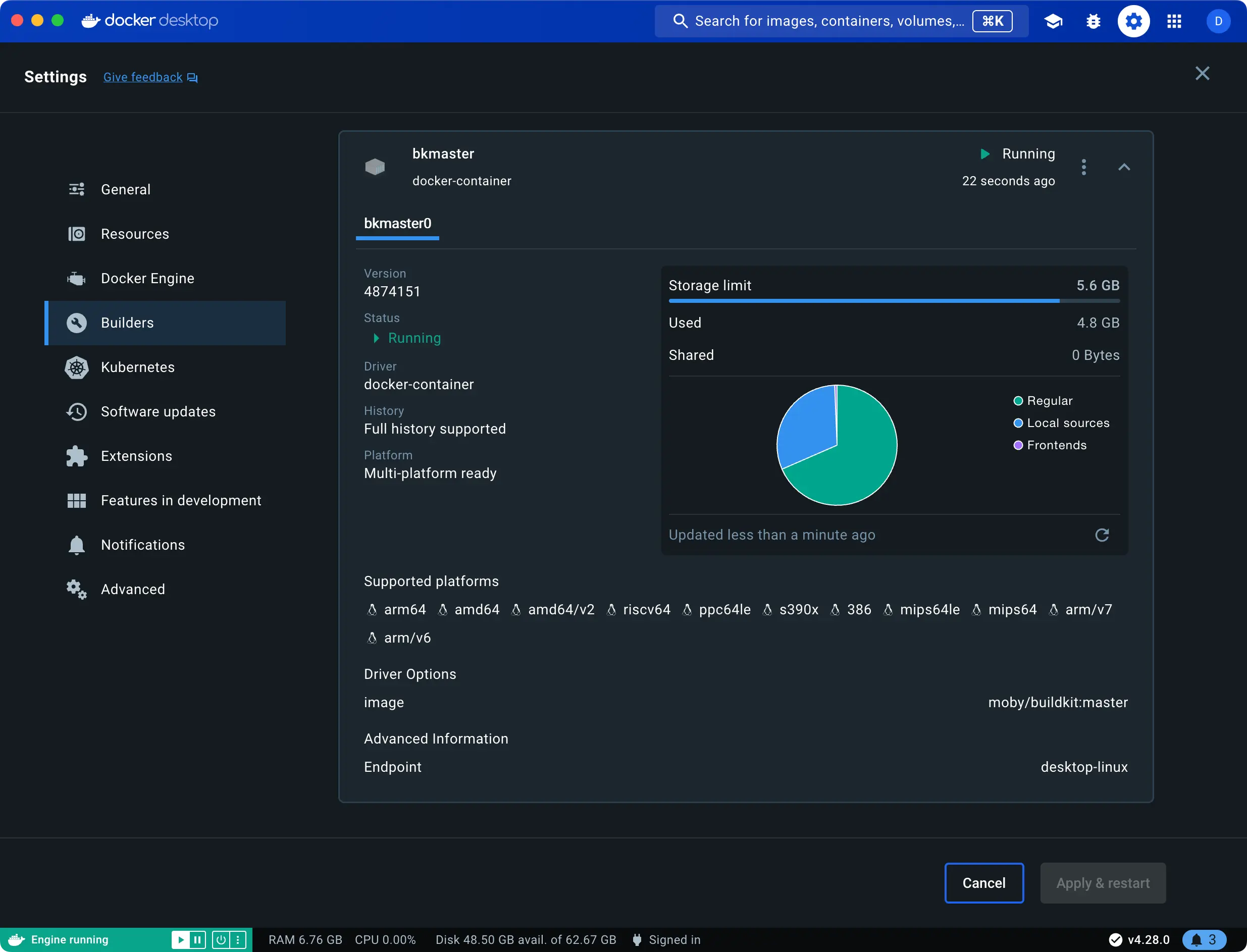Open engine status bar more options menu

(x=238, y=939)
